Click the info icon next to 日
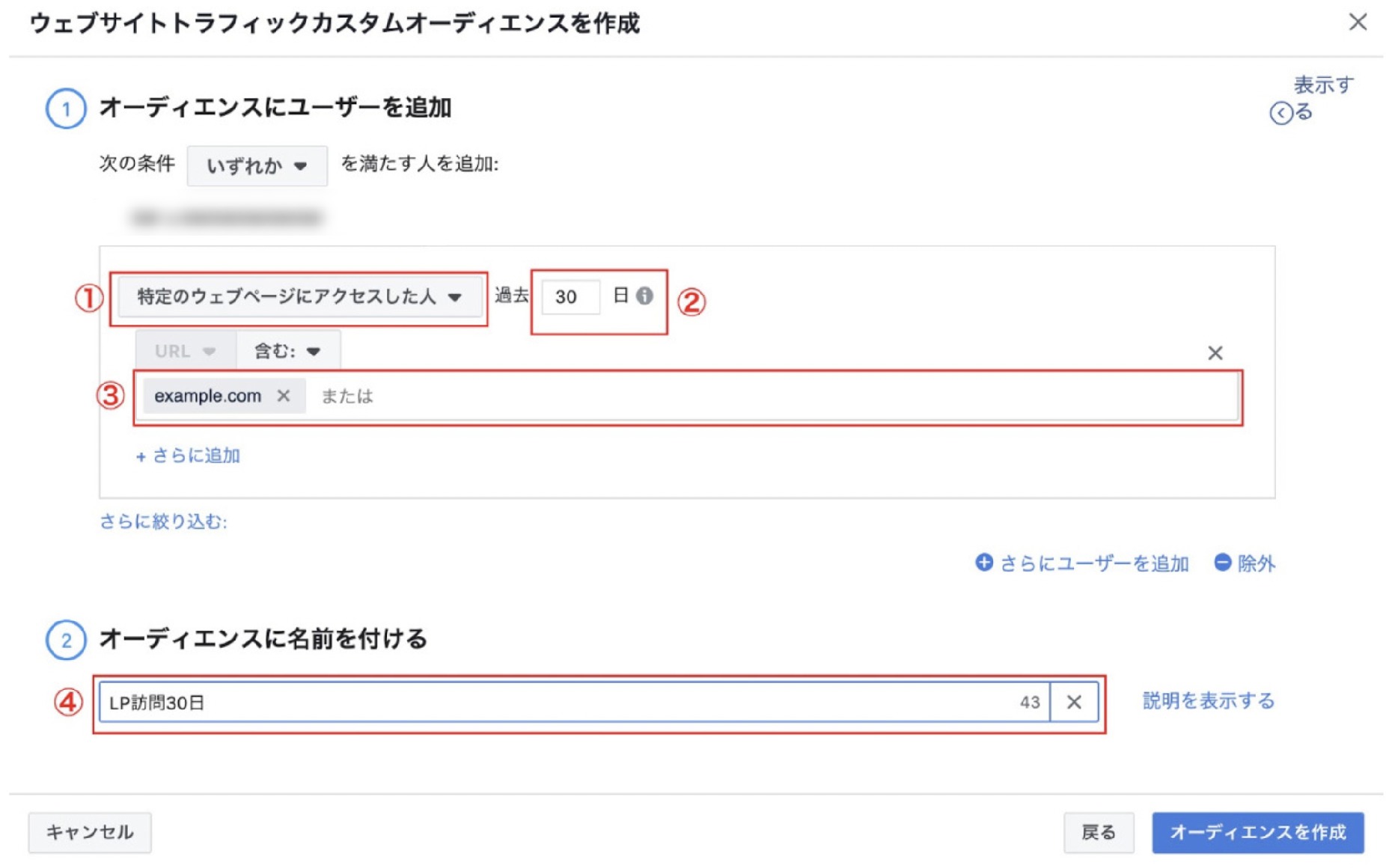Viewport: 1386px width, 868px height. (644, 296)
